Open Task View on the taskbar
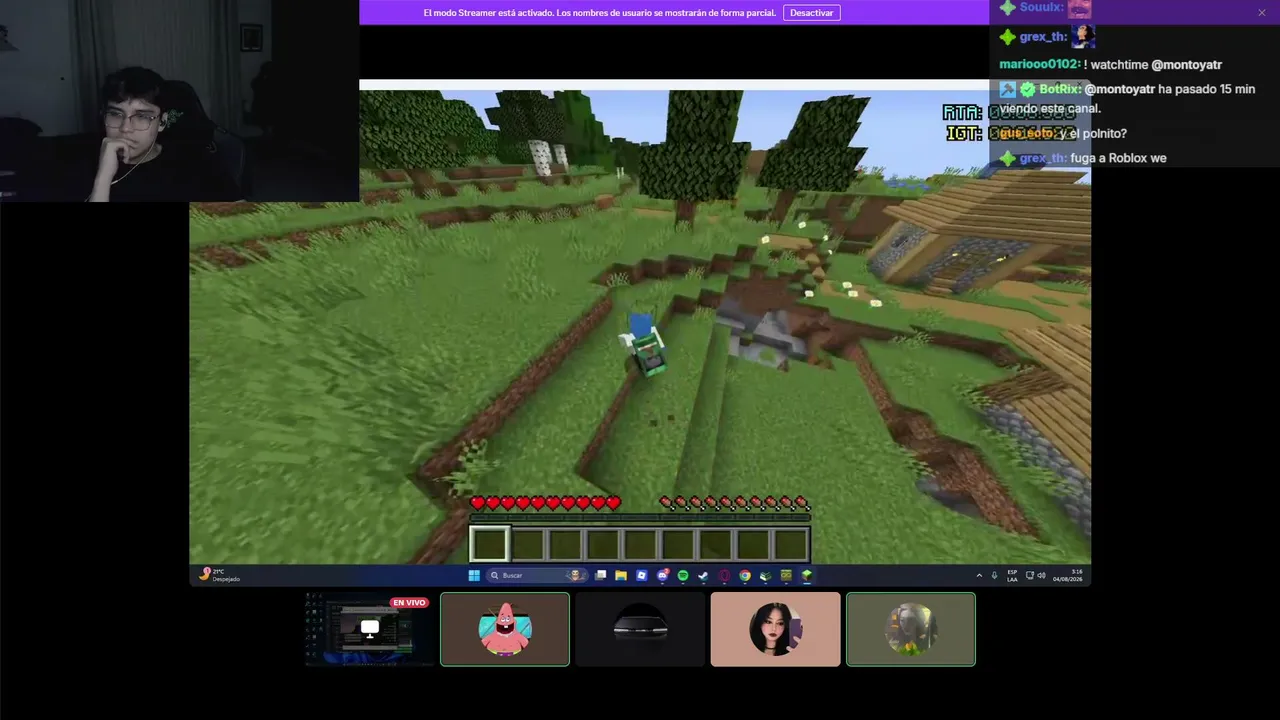The width and height of the screenshot is (1280, 720). click(601, 575)
